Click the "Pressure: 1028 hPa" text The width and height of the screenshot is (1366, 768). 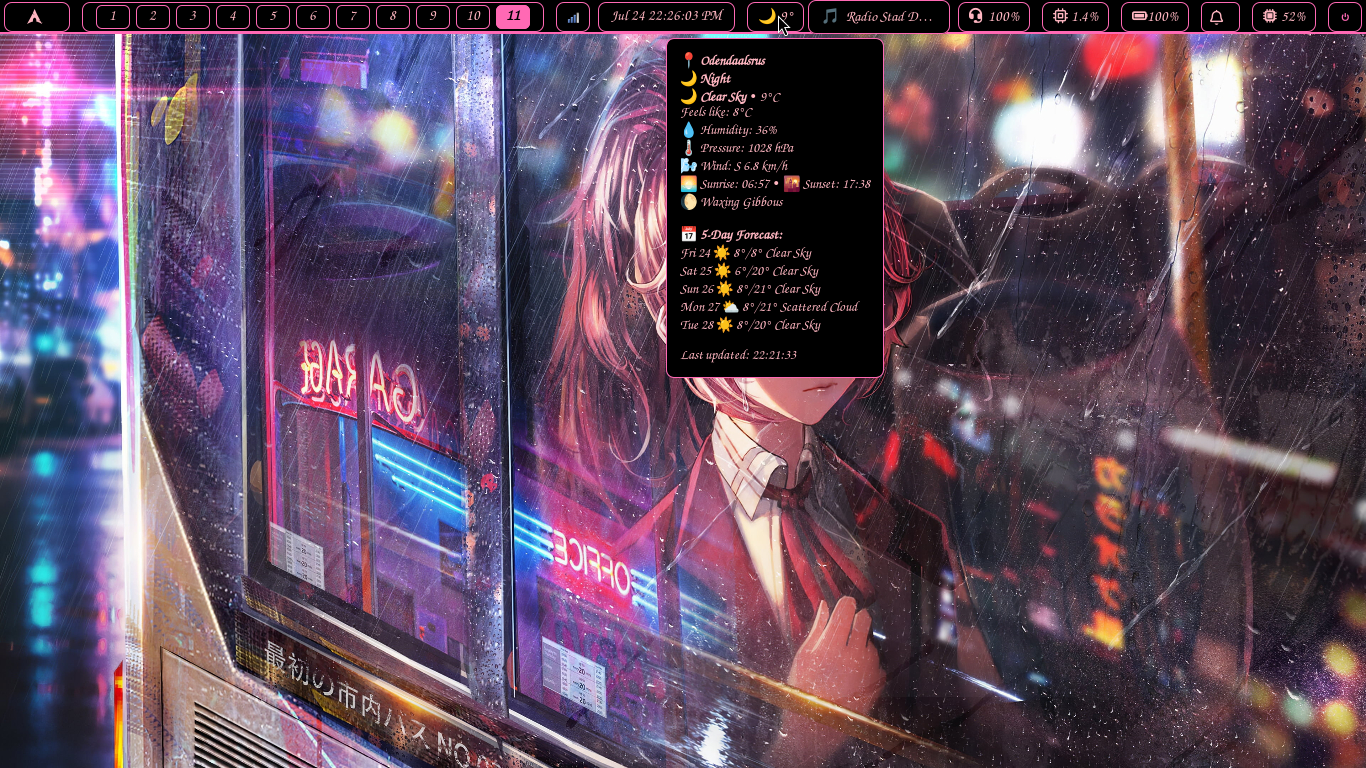747,148
